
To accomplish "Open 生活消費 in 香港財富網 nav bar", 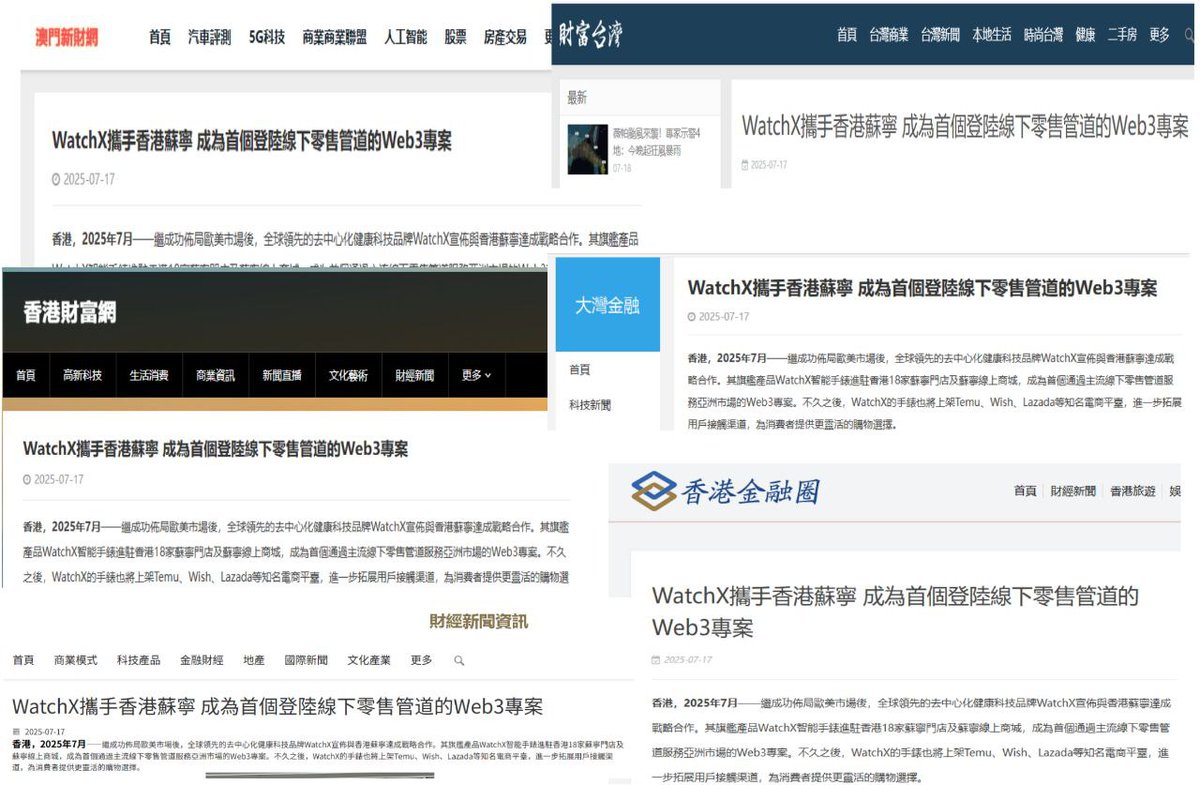I will 149,376.
